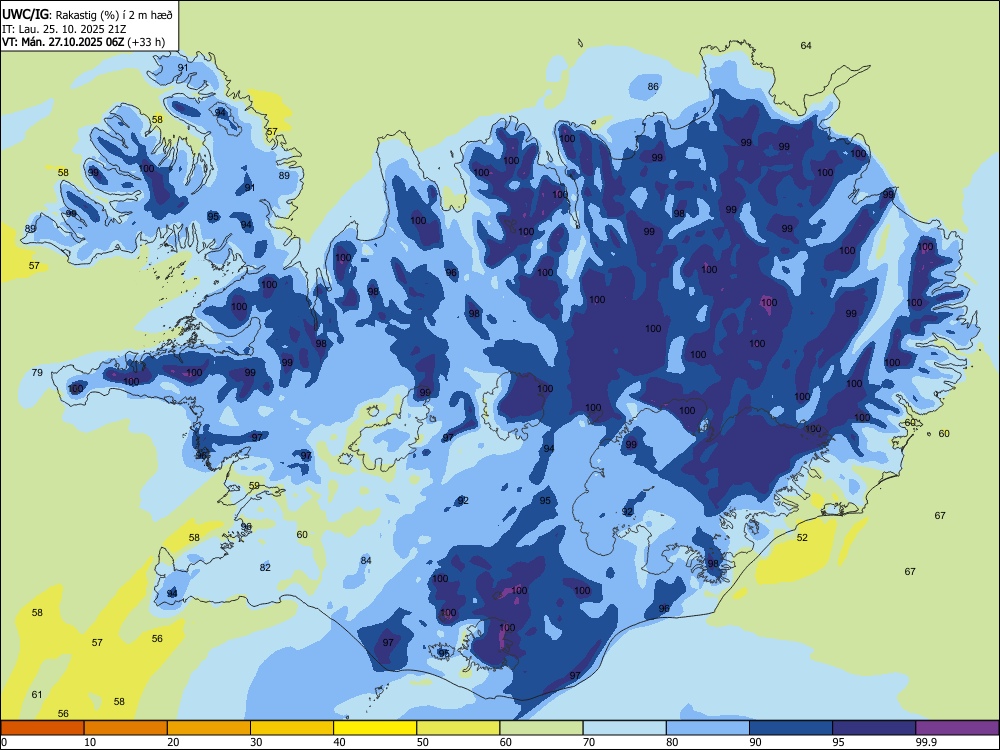Choose the navy 95–99.9 legend swatch
Image resolution: width=1000 pixels, height=750 pixels.
874,728
